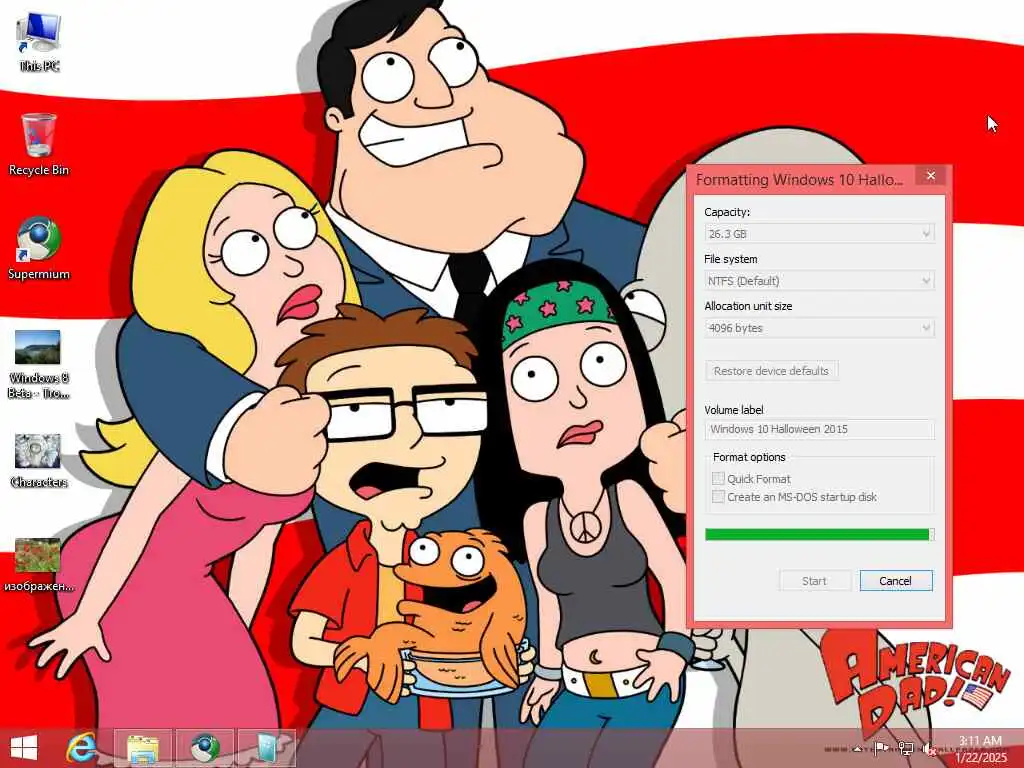Switch to Supermium in the taskbar

(x=204, y=748)
